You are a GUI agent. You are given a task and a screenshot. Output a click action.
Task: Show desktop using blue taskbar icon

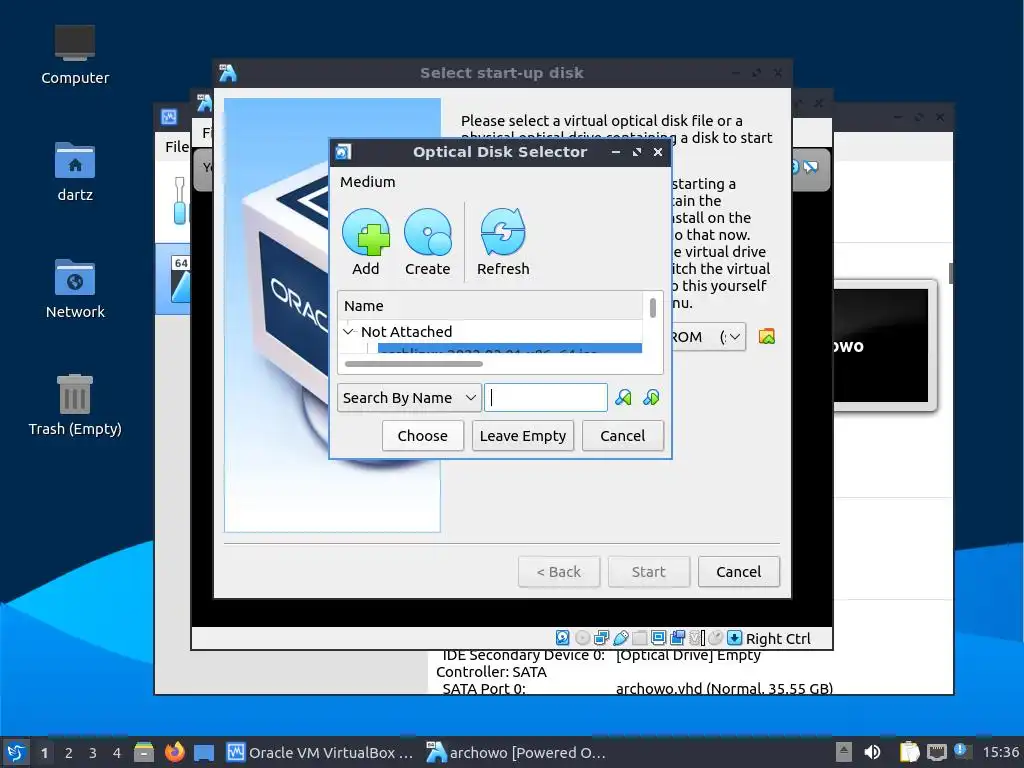click(204, 752)
